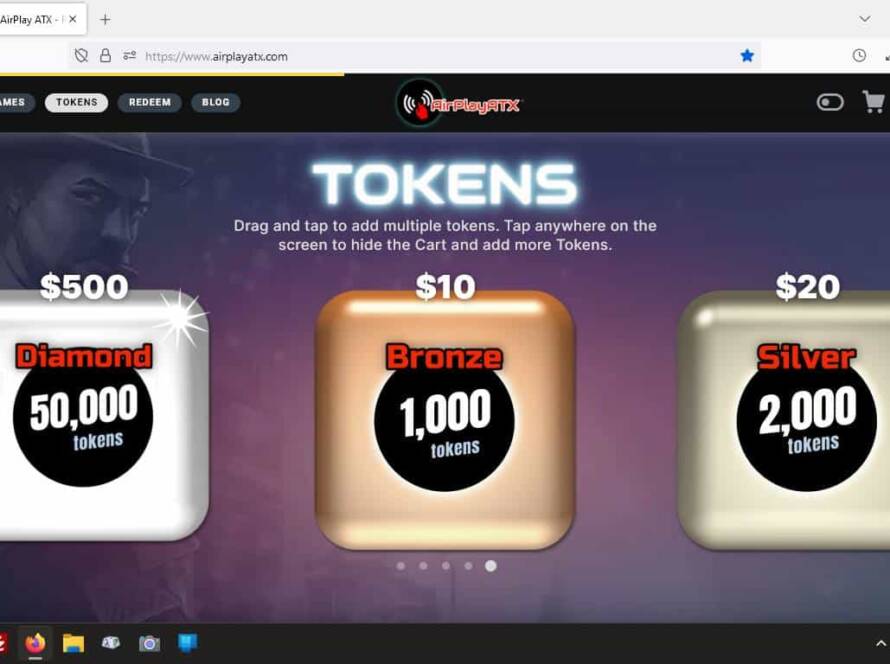Go to the BLOG page

tap(216, 102)
